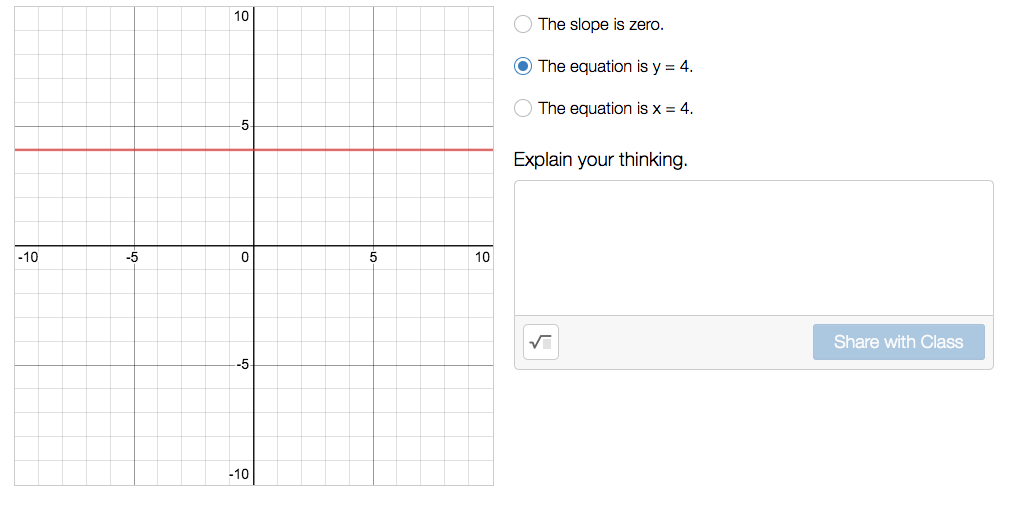Click the 5 label on the x-axis
Image resolution: width=1024 pixels, height=532 pixels.
click(374, 257)
